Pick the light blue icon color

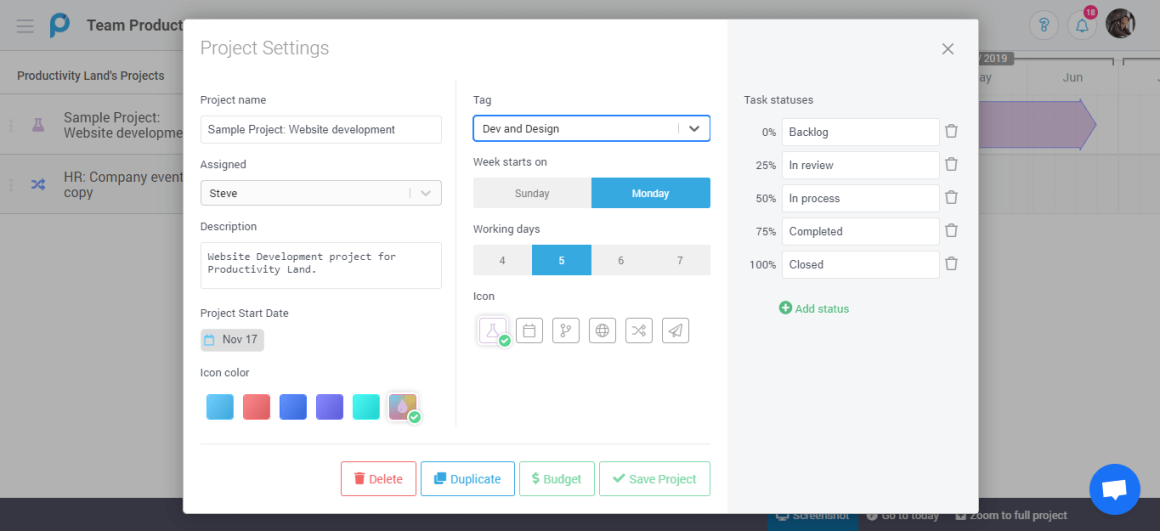(x=220, y=407)
